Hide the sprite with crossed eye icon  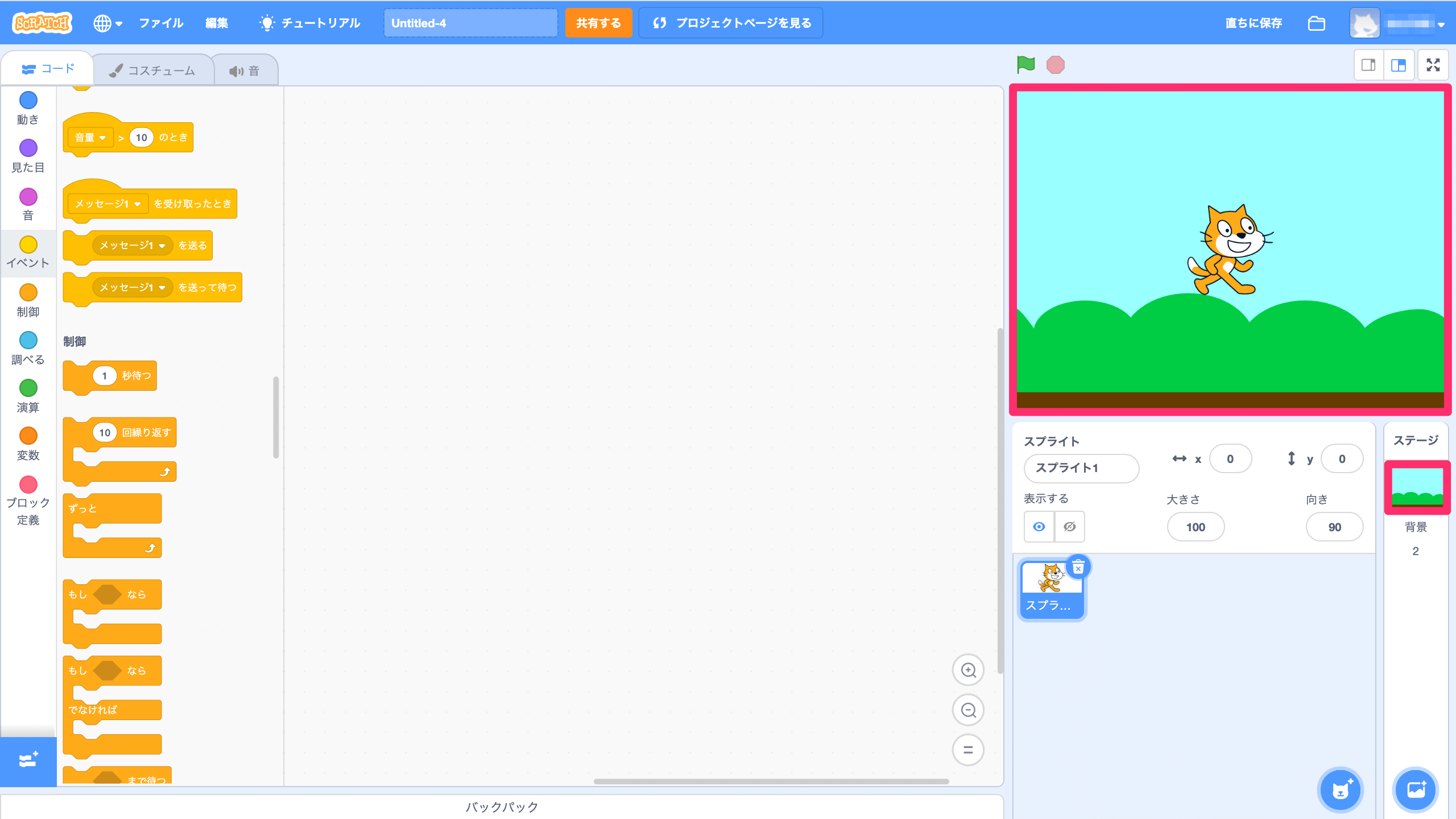[1070, 527]
